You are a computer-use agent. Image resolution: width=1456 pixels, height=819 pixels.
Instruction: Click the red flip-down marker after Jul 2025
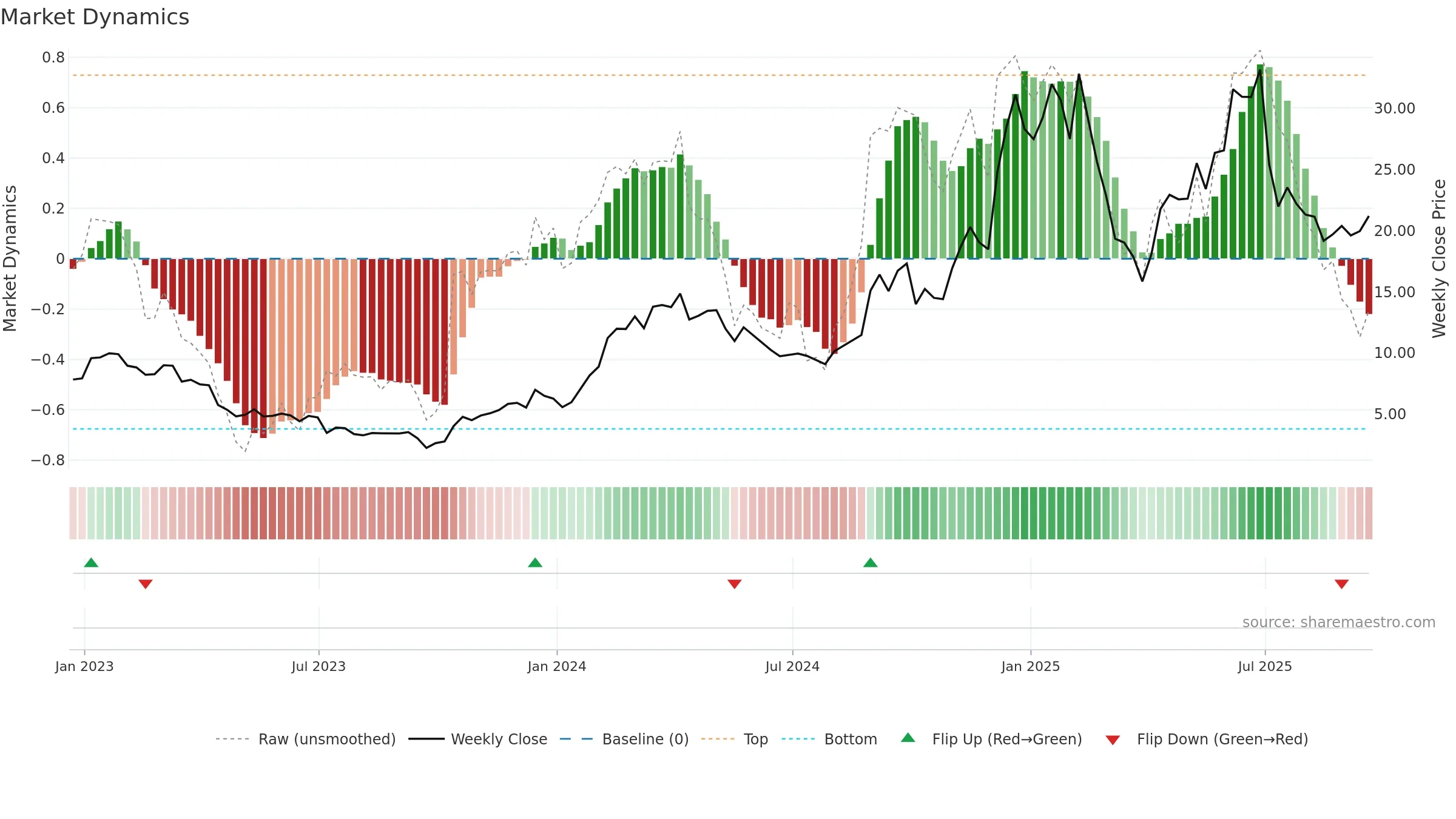[x=1341, y=584]
